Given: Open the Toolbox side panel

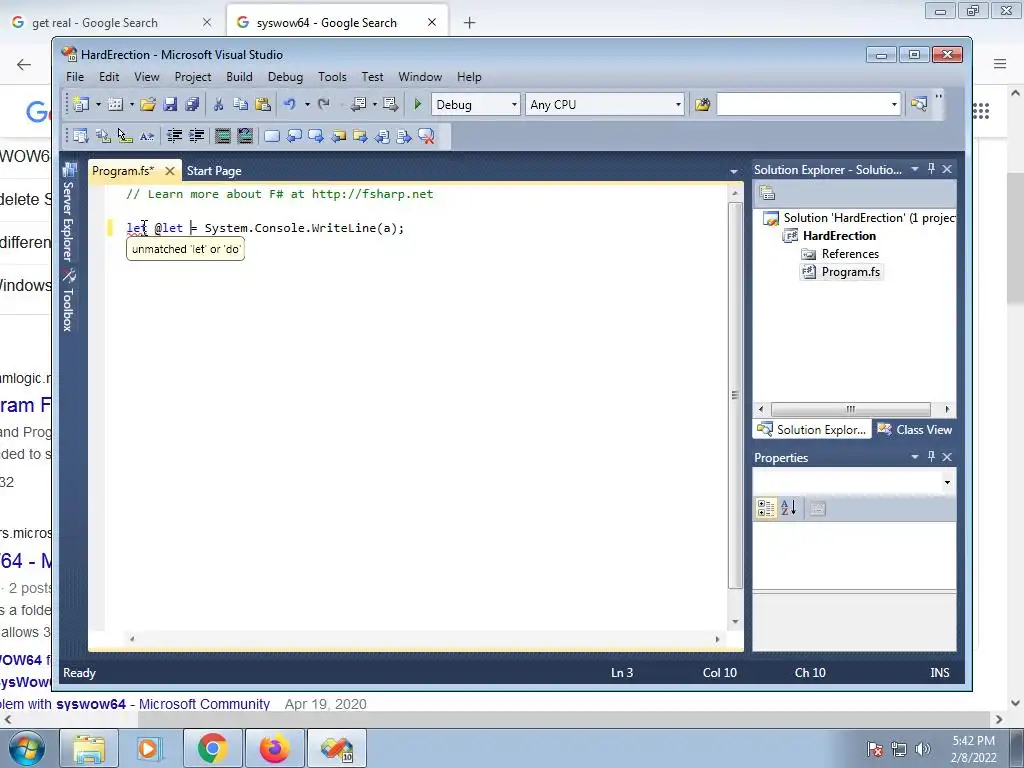Looking at the screenshot, I should click(69, 300).
